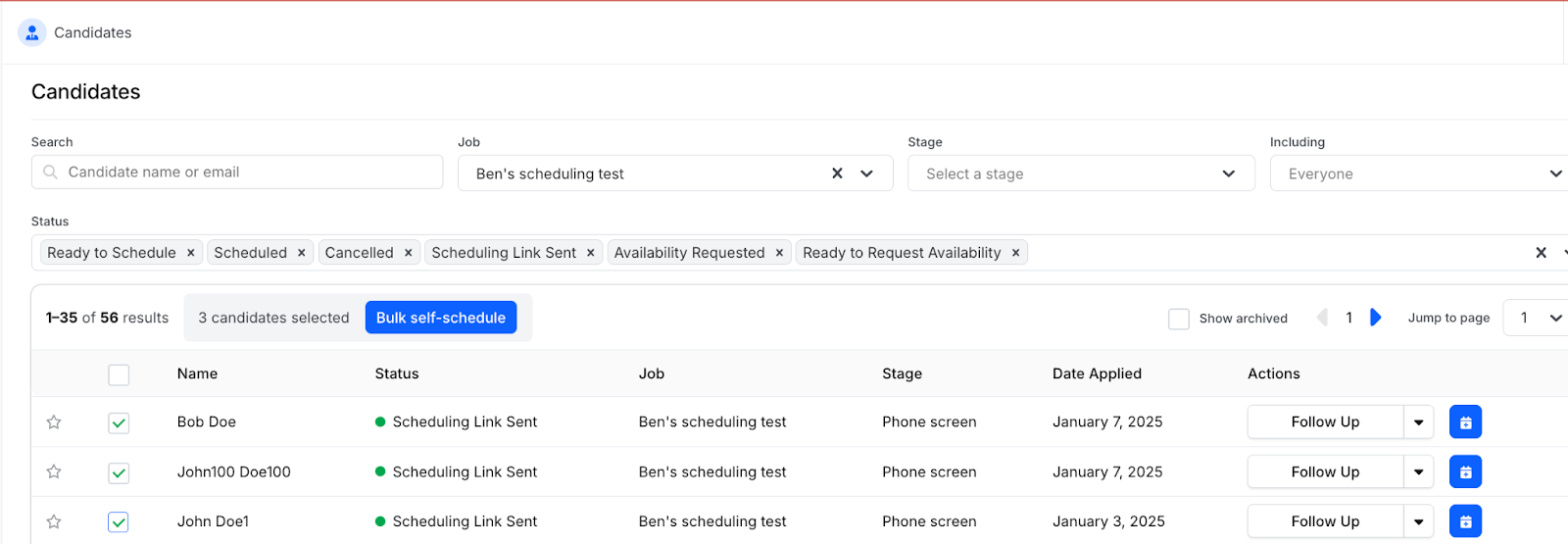Click Follow Up for Bob Doe
This screenshot has width=1568, height=544.
[x=1325, y=422]
